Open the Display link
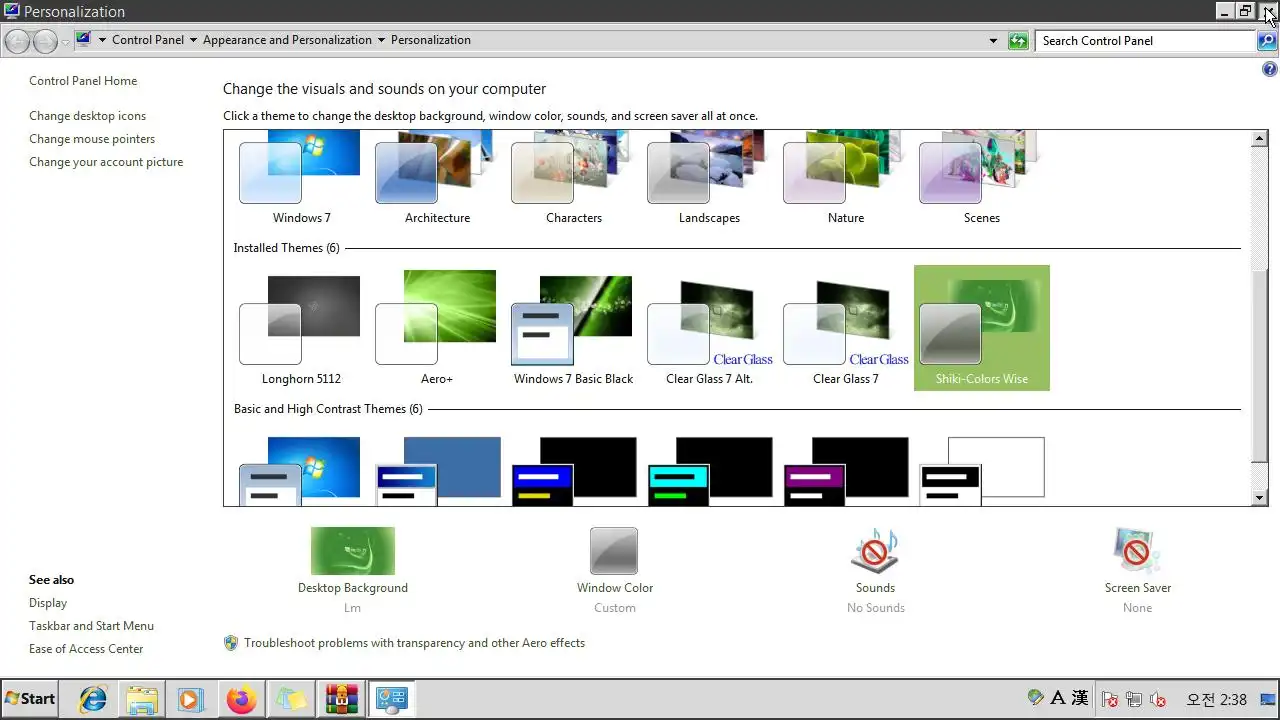 (x=48, y=603)
